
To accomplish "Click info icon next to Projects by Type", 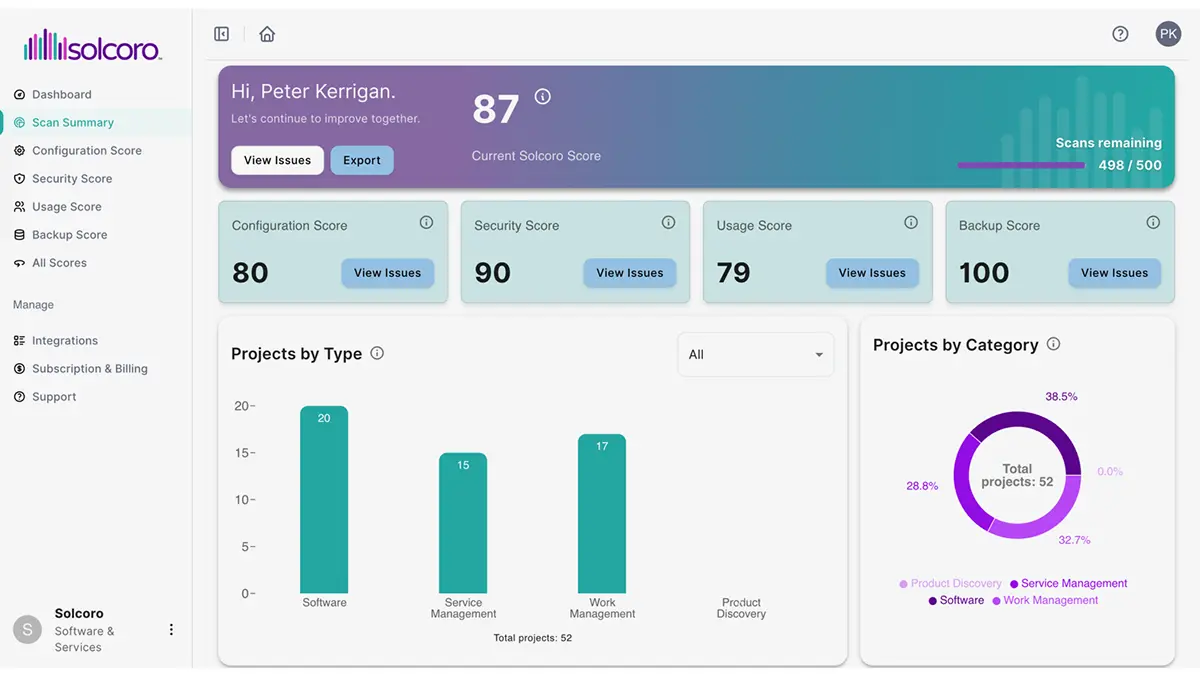I will pyautogui.click(x=377, y=353).
